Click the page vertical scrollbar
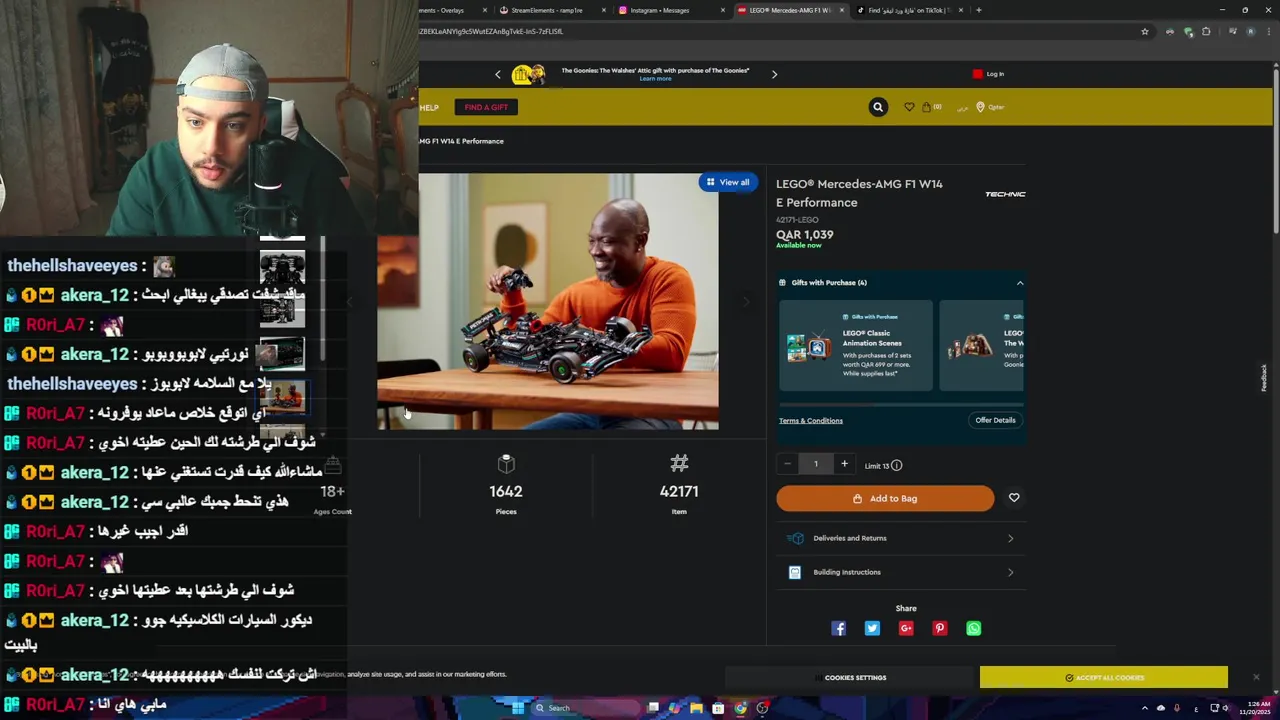 pyautogui.click(x=1275, y=150)
